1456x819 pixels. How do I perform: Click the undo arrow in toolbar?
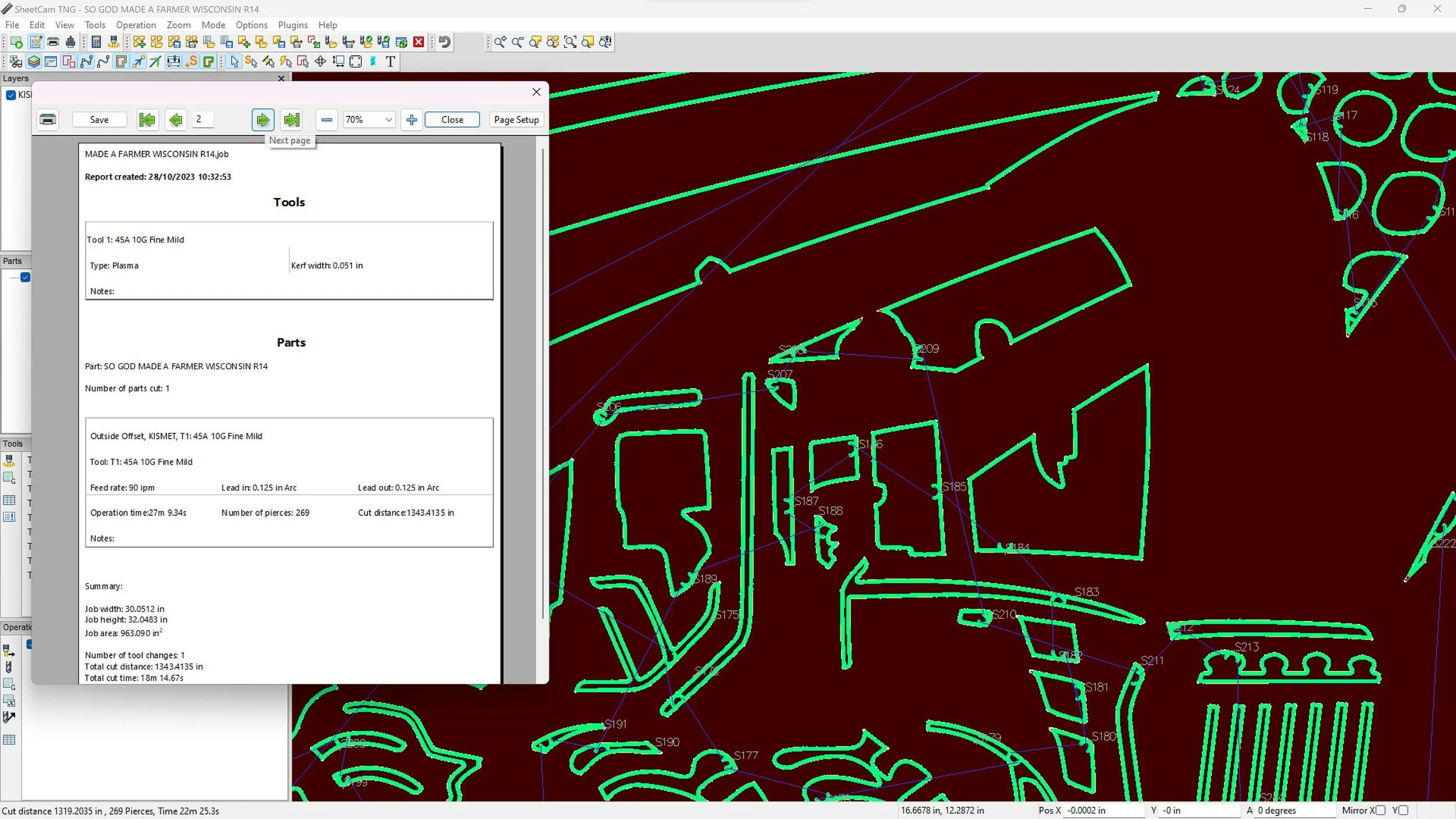pos(445,42)
